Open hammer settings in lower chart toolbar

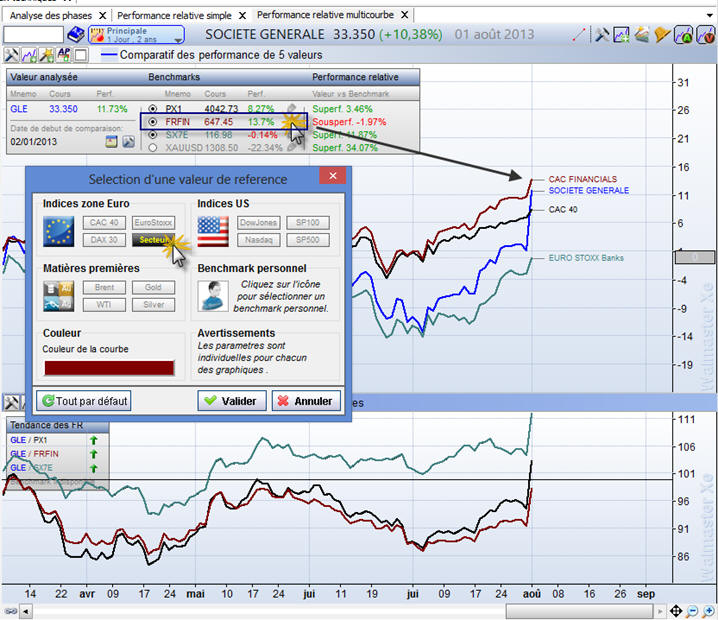(11, 403)
